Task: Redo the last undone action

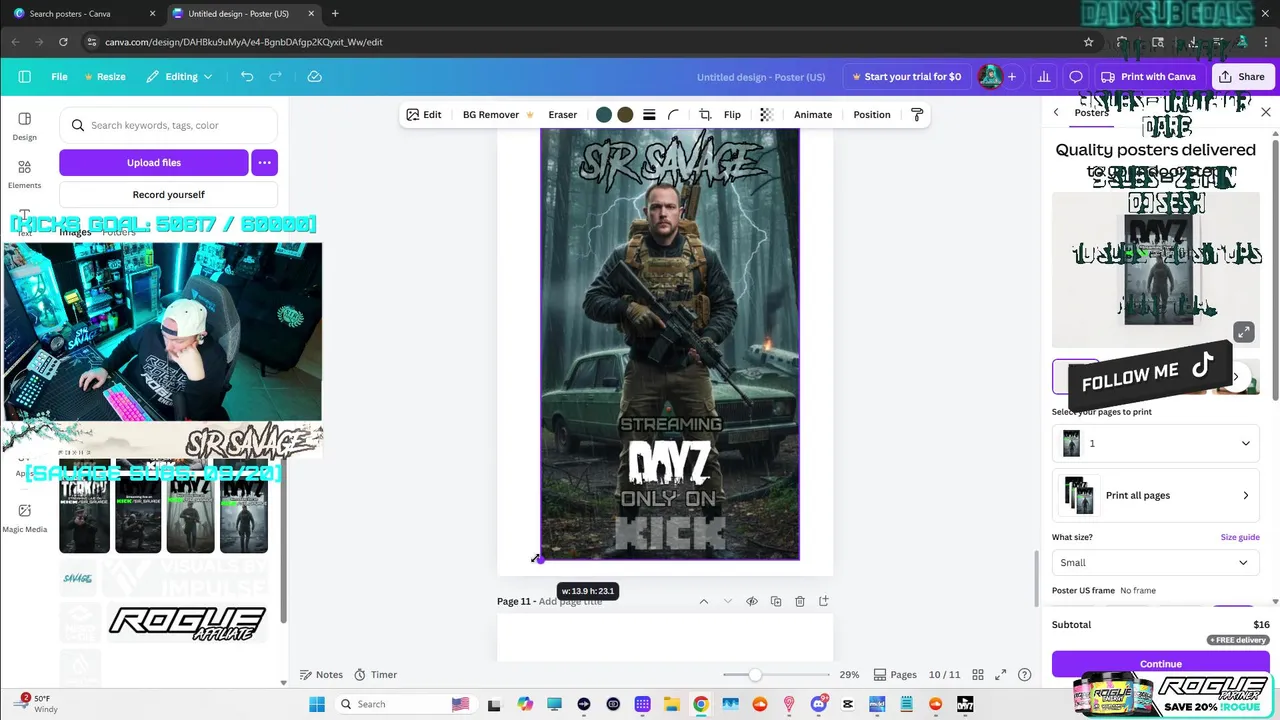Action: tap(275, 76)
